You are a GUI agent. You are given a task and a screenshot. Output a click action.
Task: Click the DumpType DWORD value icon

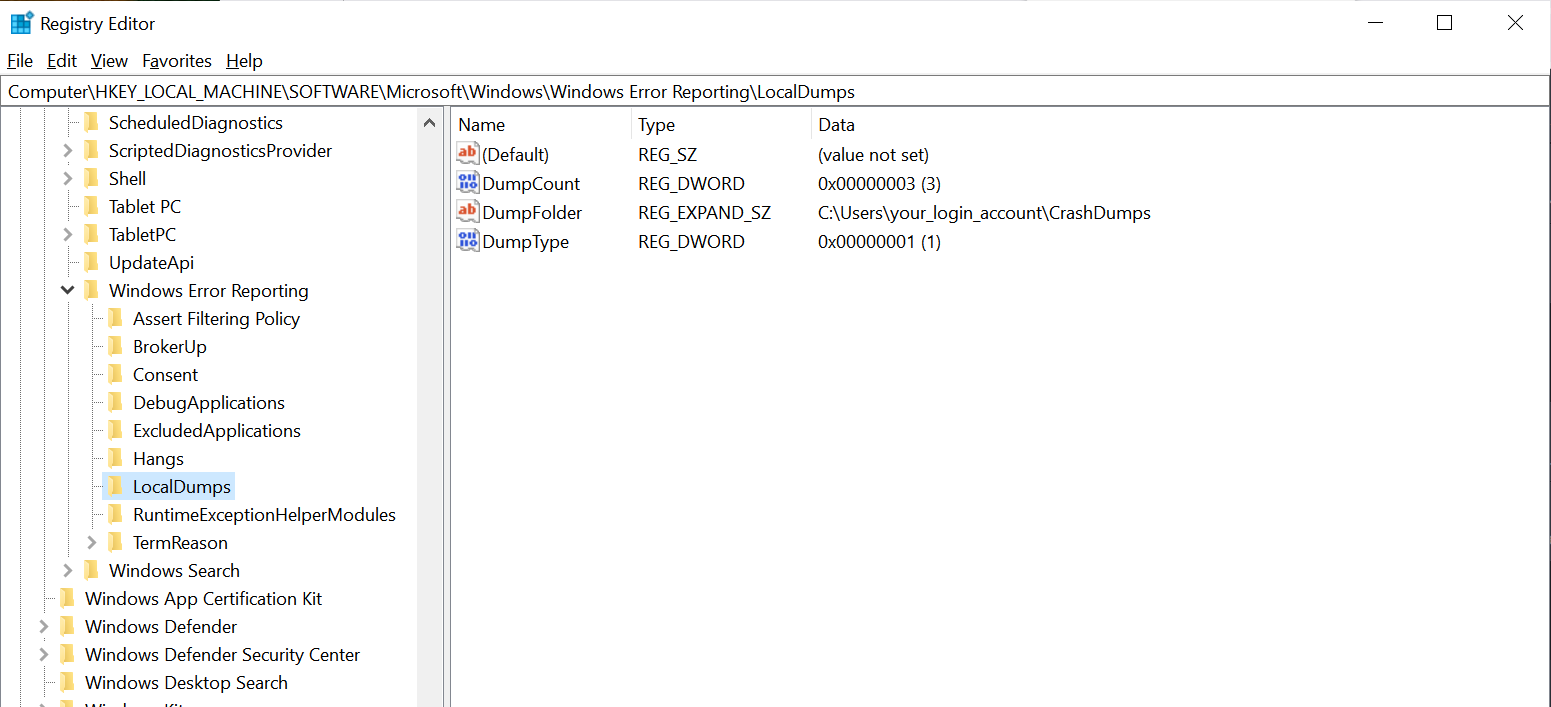pyautogui.click(x=467, y=241)
